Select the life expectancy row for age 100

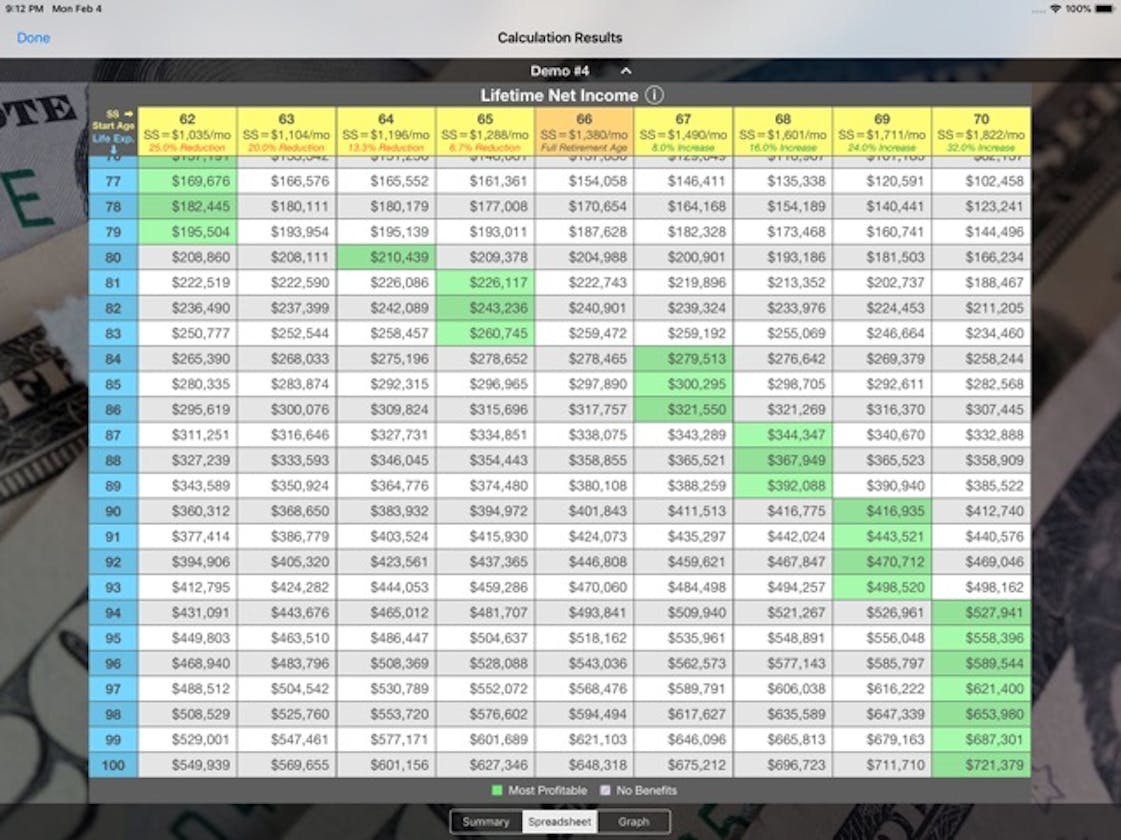[x=112, y=764]
